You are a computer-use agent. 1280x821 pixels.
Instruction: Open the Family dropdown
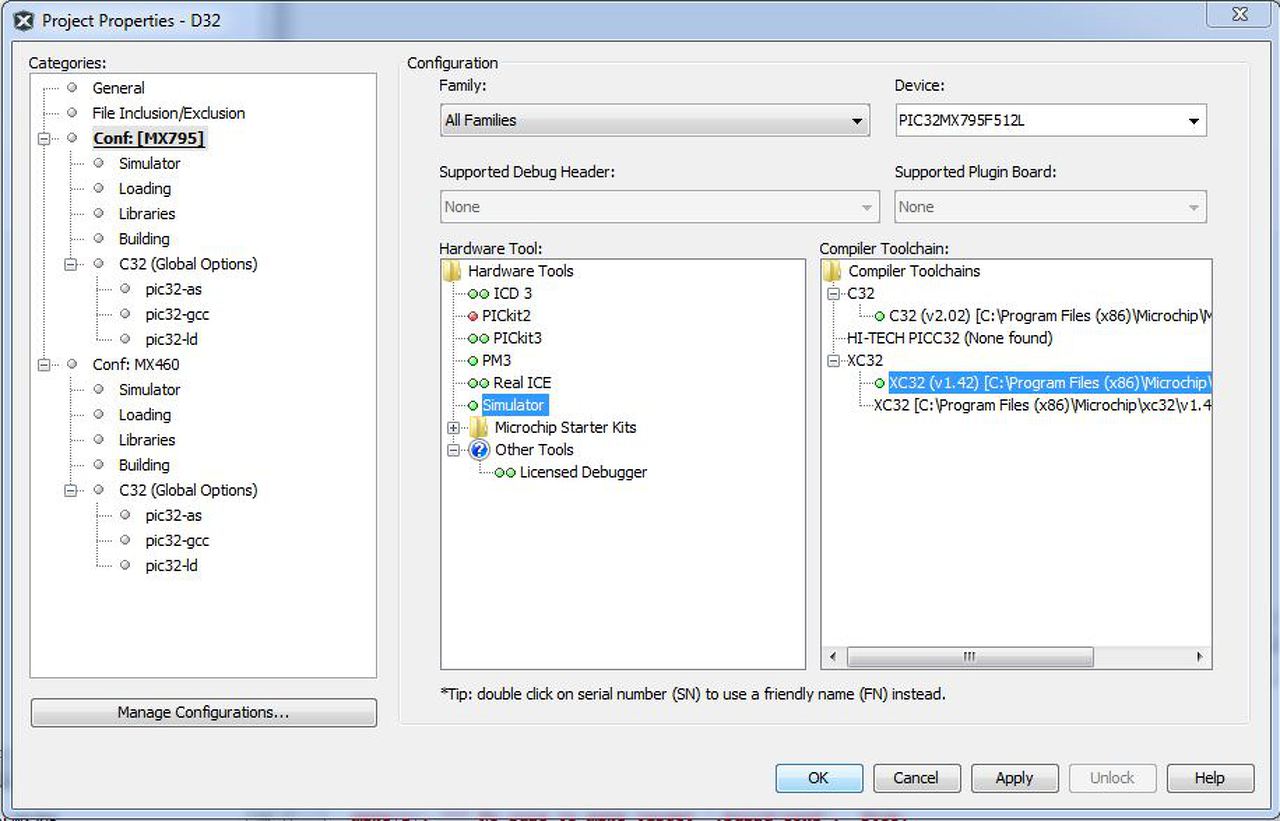[655, 121]
